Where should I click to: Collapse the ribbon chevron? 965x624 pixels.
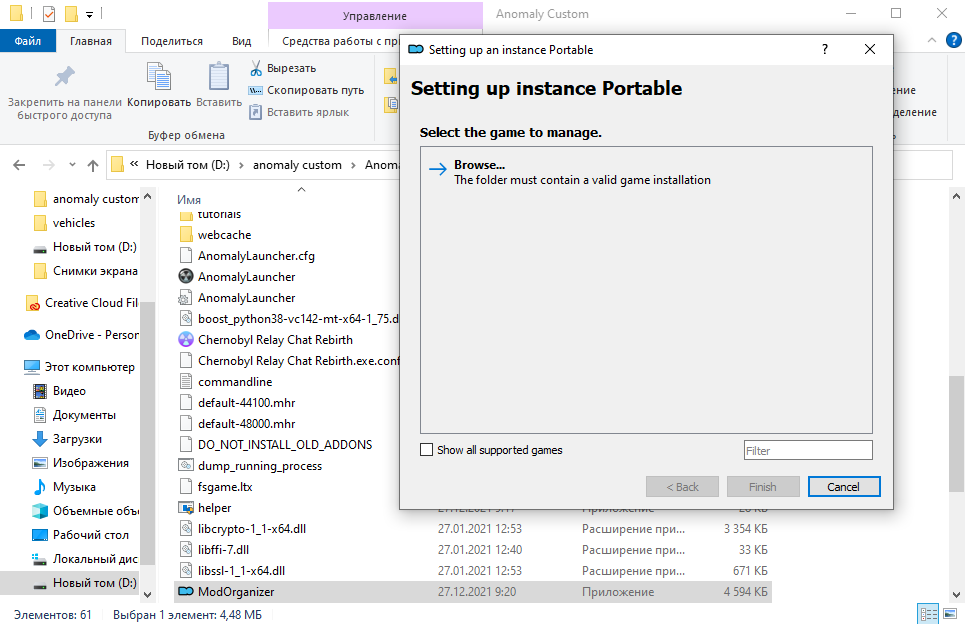(x=932, y=41)
